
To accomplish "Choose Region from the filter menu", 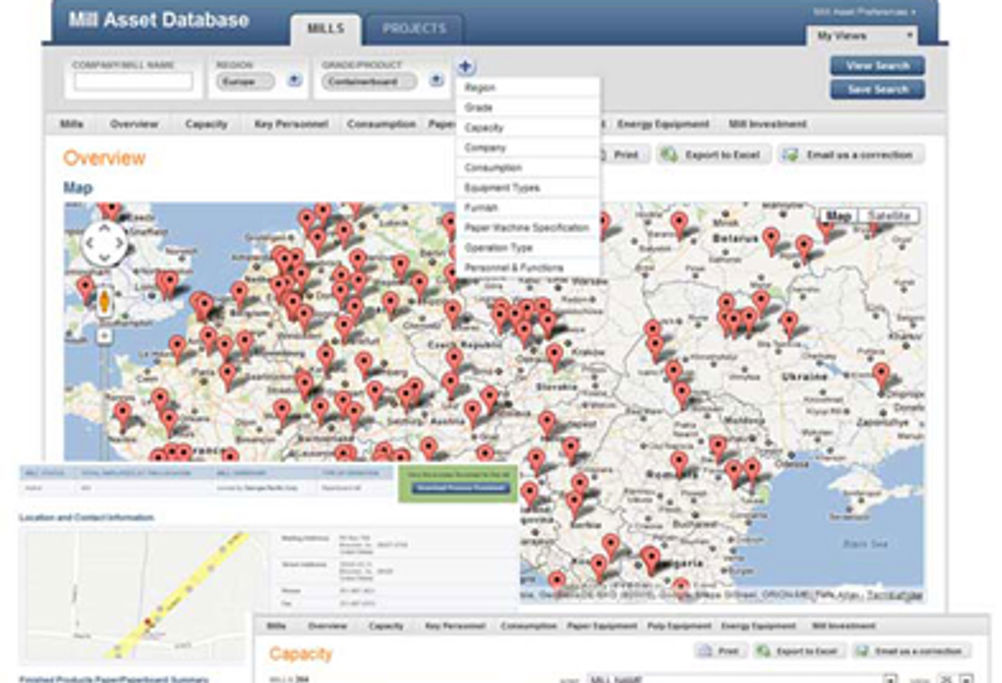I will coord(528,88).
